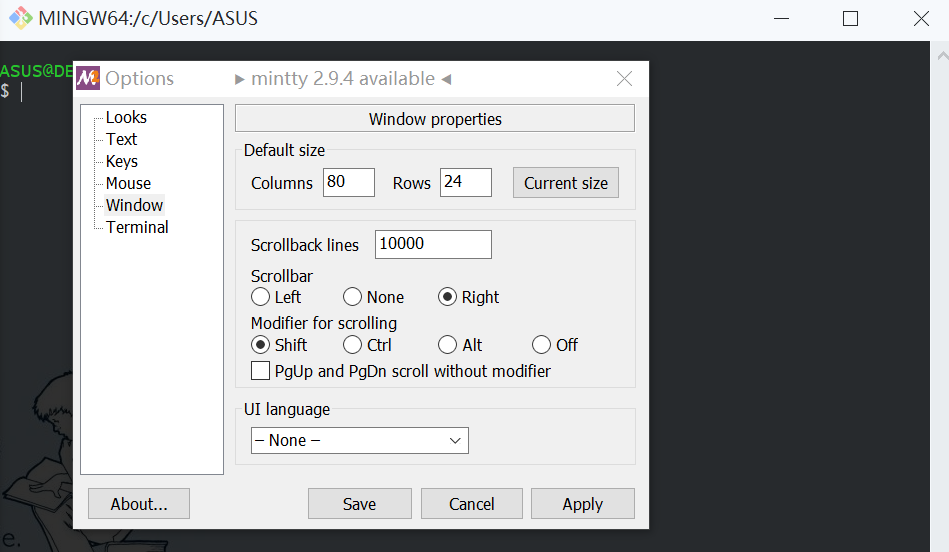The width and height of the screenshot is (949, 552).
Task: Select Text in the options tree
Action: pyautogui.click(x=122, y=139)
